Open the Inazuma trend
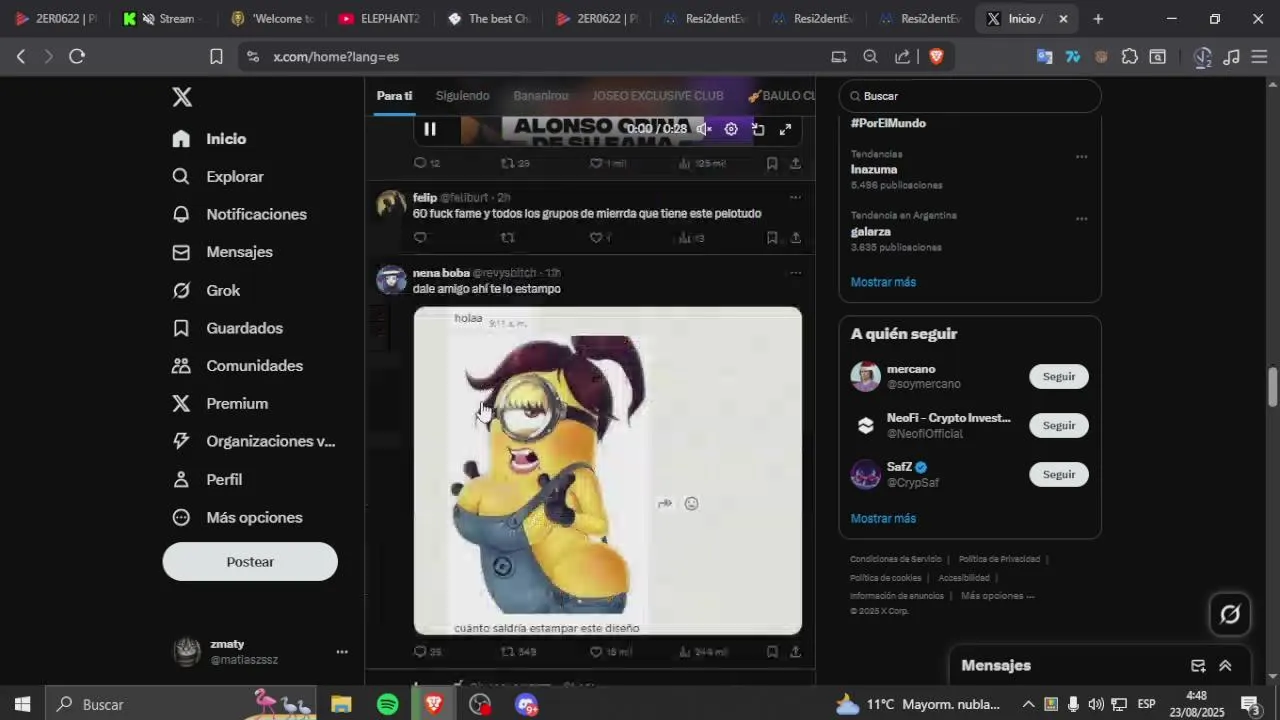Image resolution: width=1280 pixels, height=720 pixels. [874, 170]
